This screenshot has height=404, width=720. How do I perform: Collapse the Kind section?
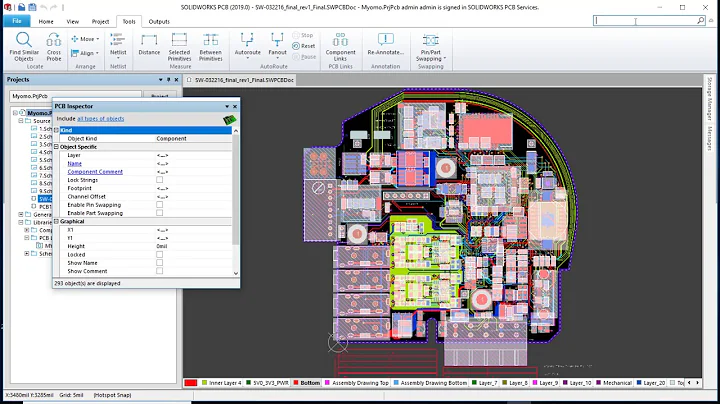[56, 130]
